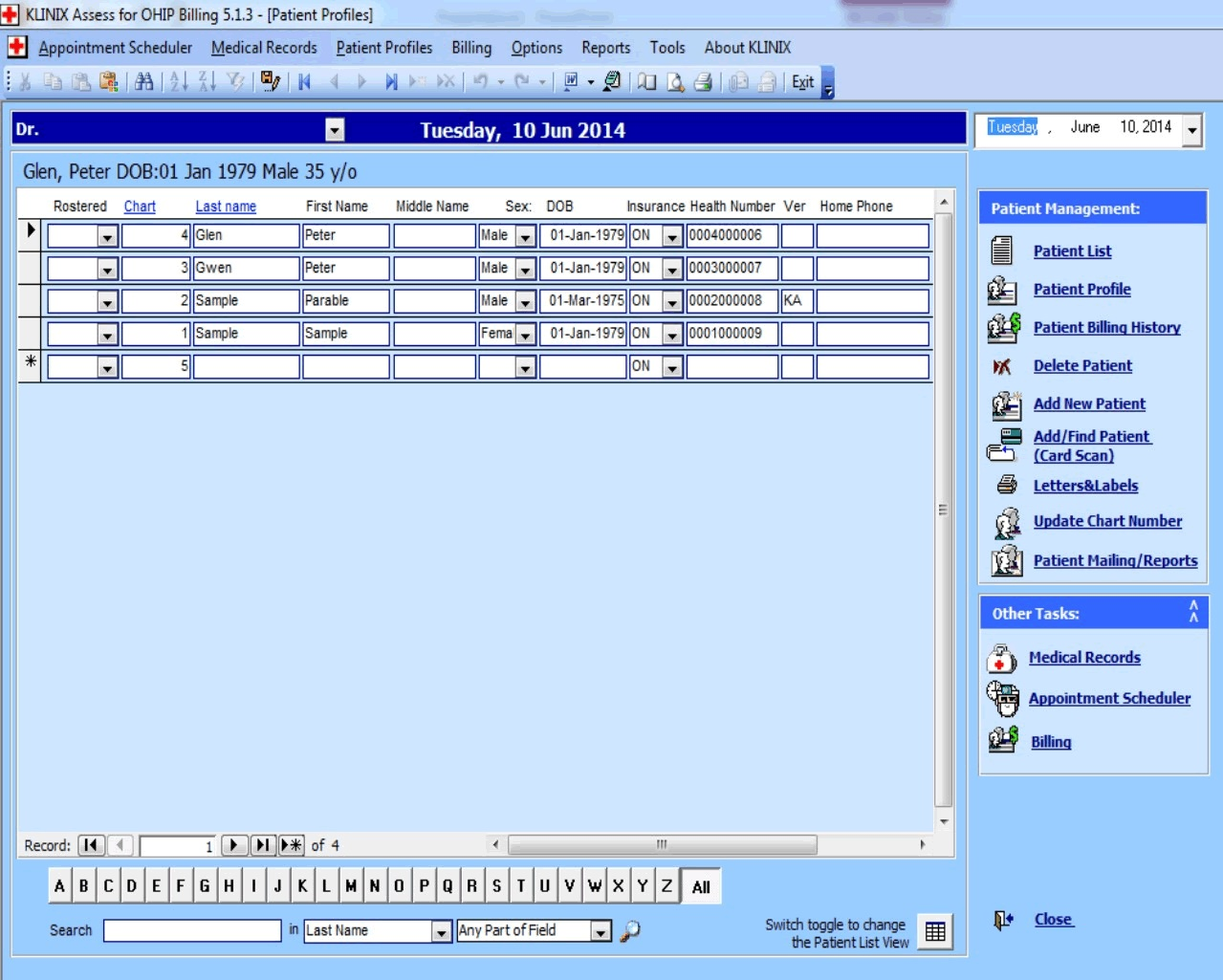The width and height of the screenshot is (1223, 980).
Task: Open the Patient Profiles menu
Action: coord(384,48)
